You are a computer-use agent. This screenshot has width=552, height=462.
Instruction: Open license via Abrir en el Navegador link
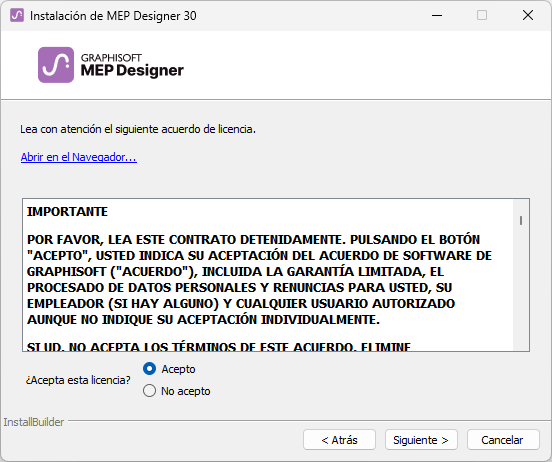pos(79,157)
